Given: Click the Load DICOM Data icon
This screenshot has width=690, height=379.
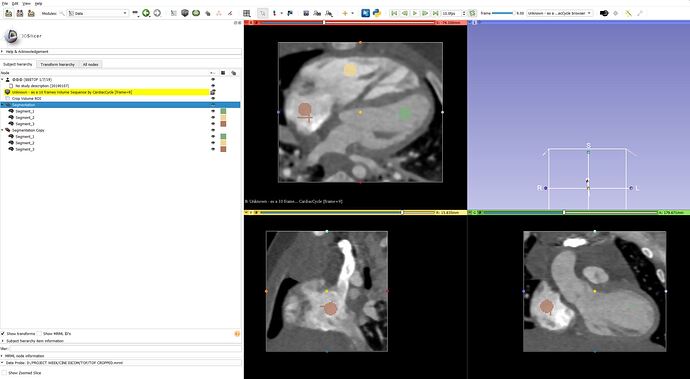Looking at the screenshot, I should pyautogui.click(x=20, y=13).
